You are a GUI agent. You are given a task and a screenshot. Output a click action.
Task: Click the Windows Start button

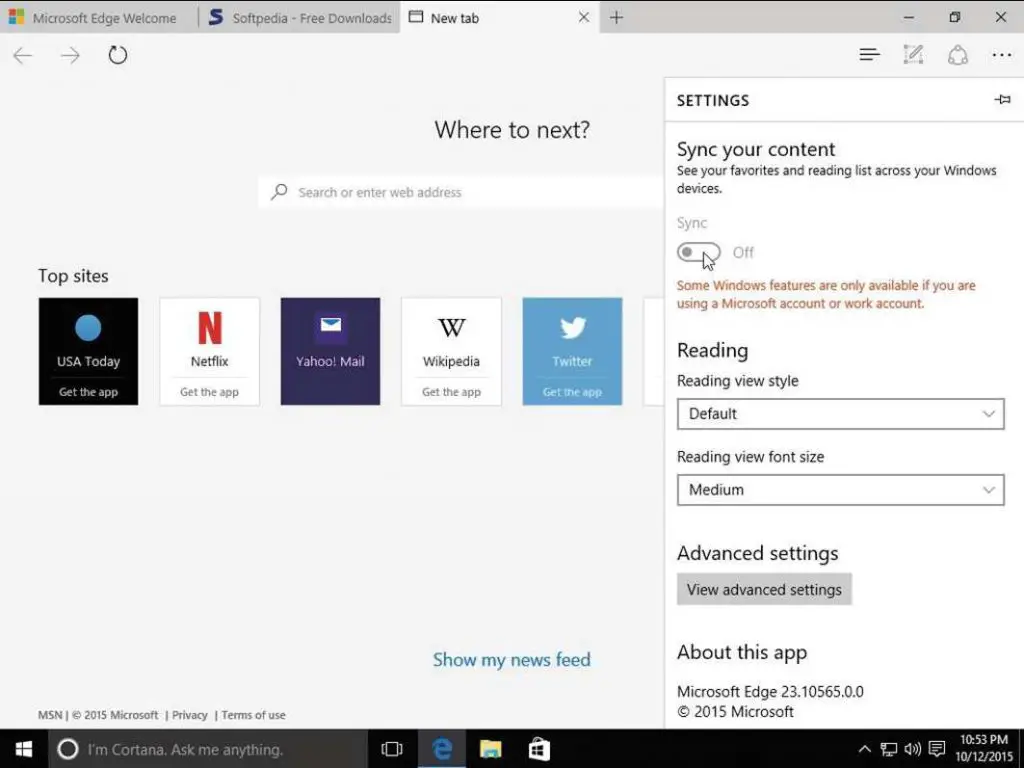coord(24,749)
